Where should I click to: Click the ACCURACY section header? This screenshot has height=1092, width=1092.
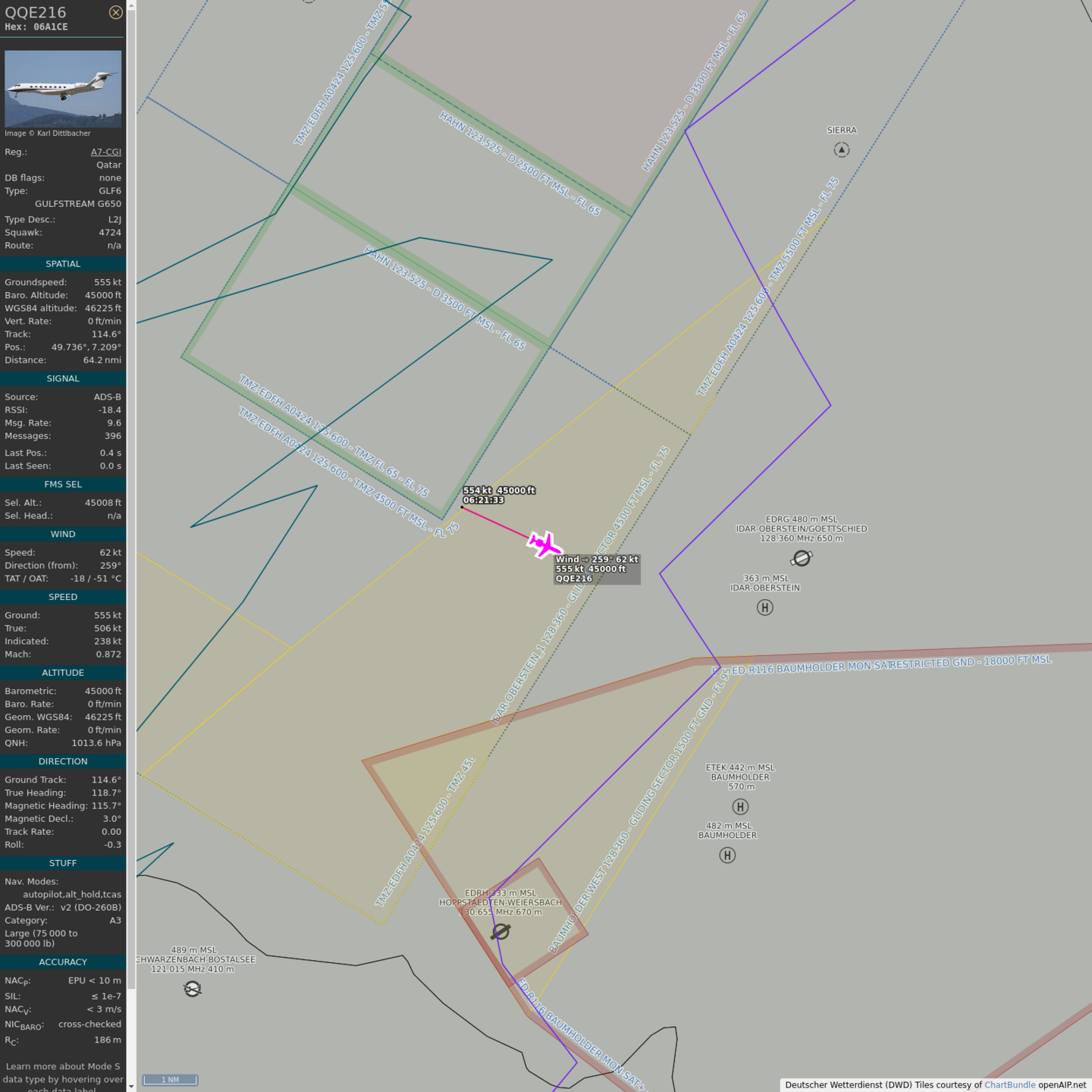(x=63, y=962)
